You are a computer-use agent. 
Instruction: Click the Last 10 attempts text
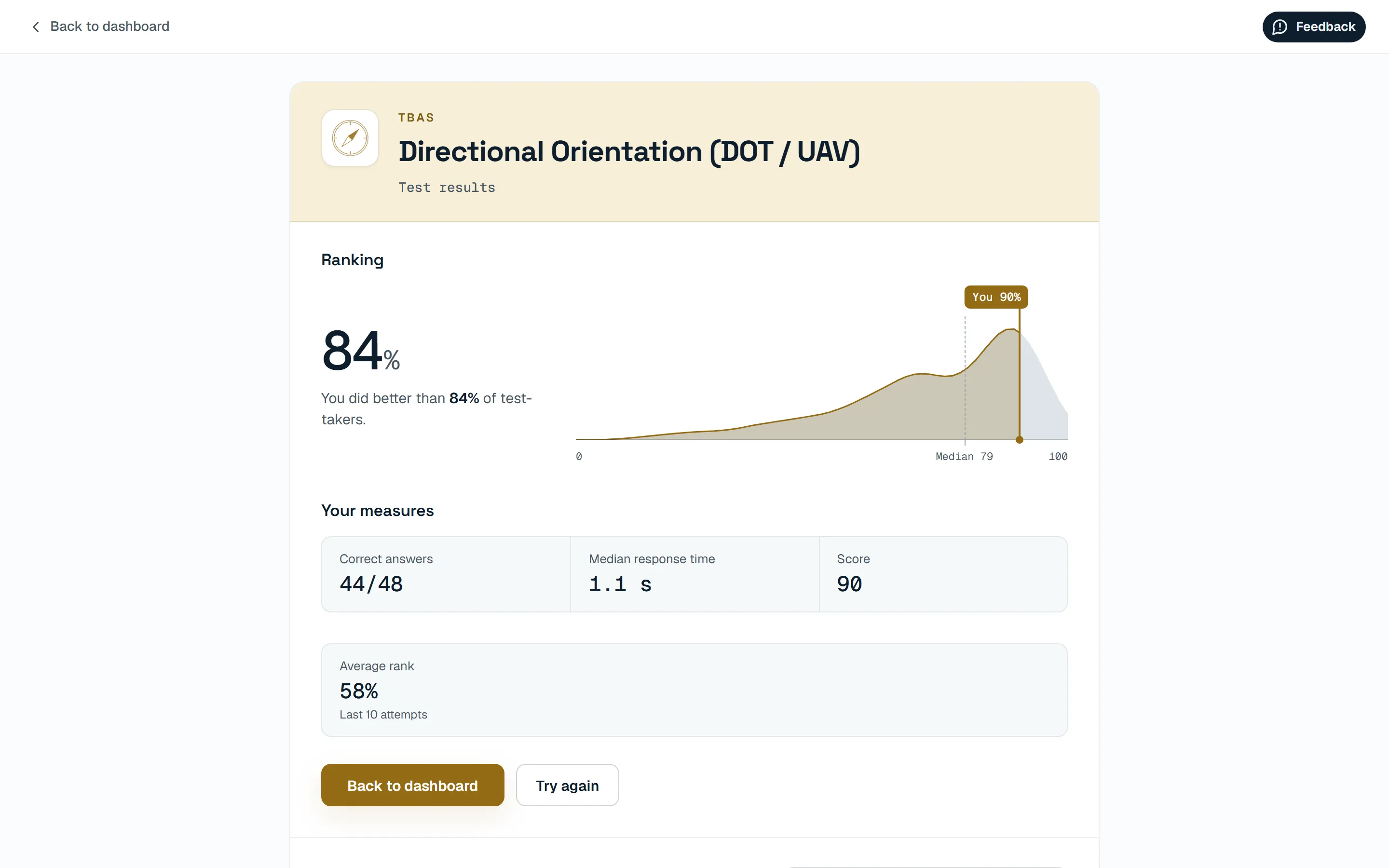(x=383, y=714)
